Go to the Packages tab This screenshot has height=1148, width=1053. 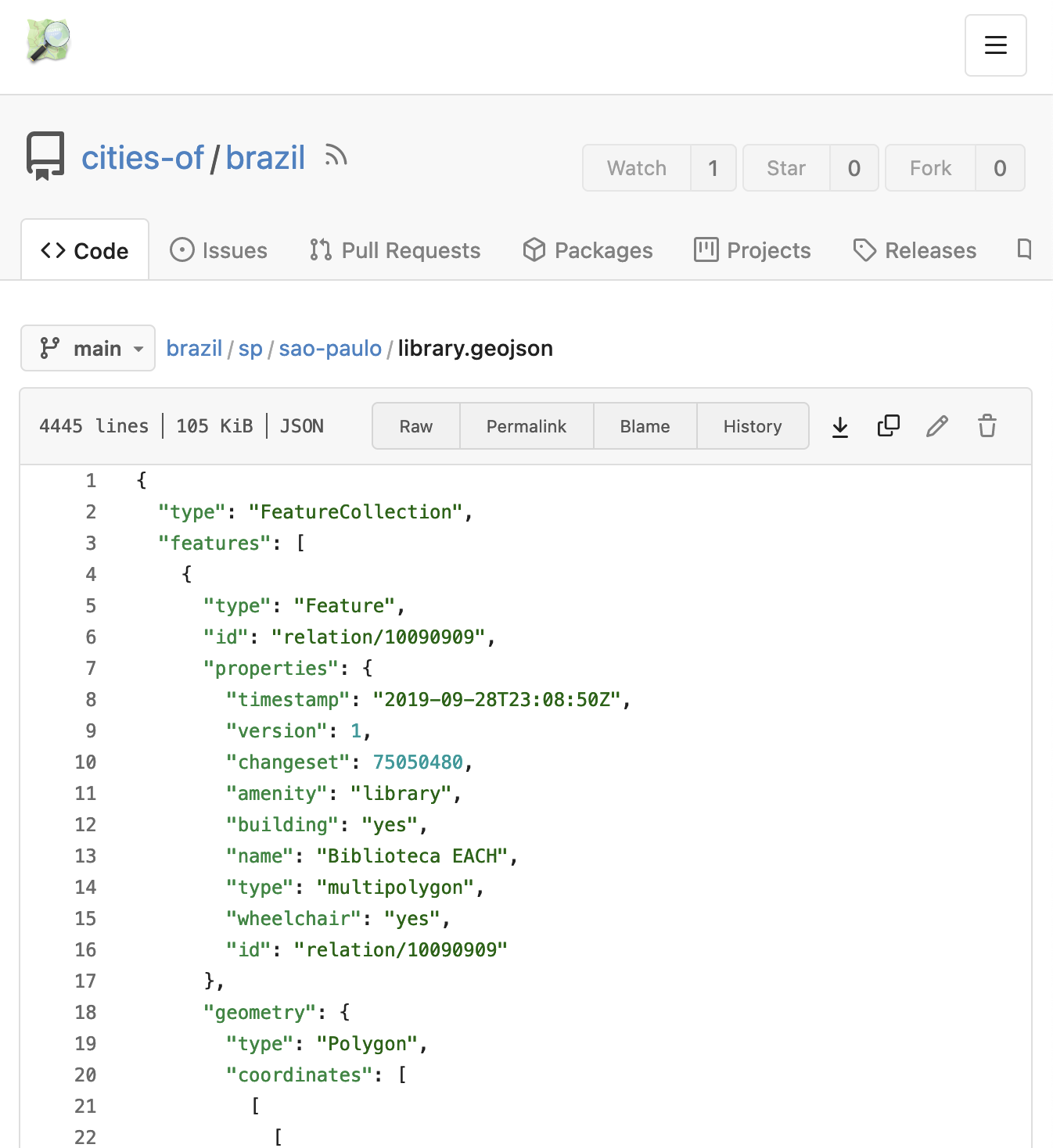588,250
